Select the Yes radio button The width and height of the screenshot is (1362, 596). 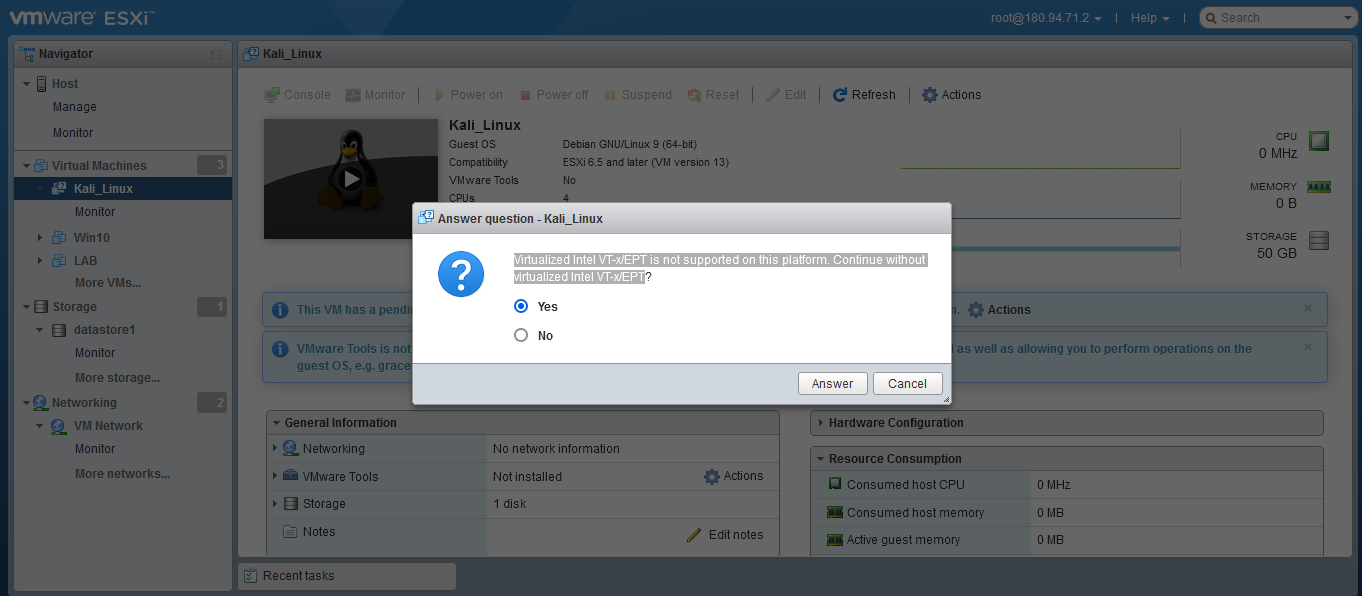point(521,306)
